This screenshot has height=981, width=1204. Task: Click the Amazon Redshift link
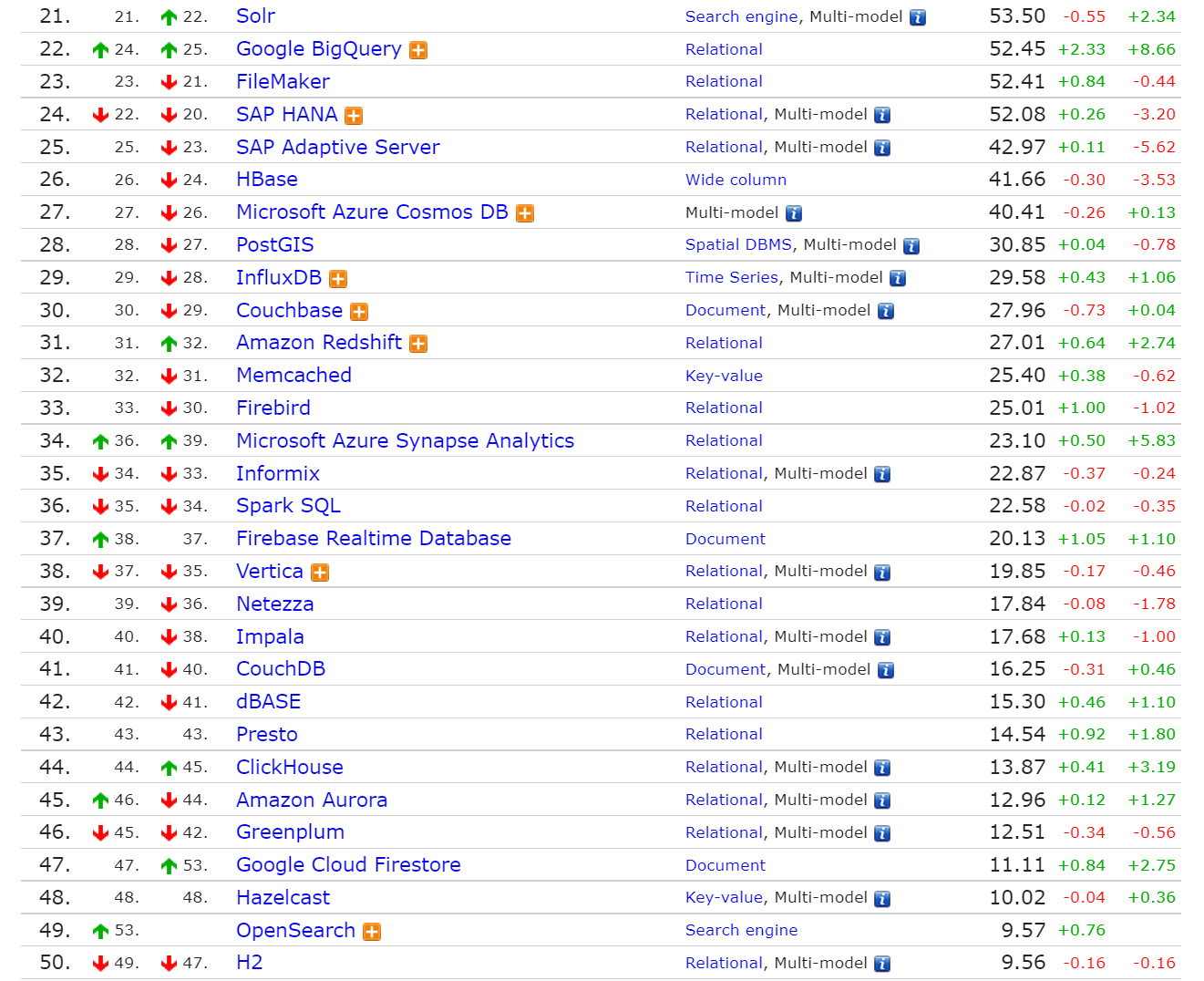(x=319, y=343)
